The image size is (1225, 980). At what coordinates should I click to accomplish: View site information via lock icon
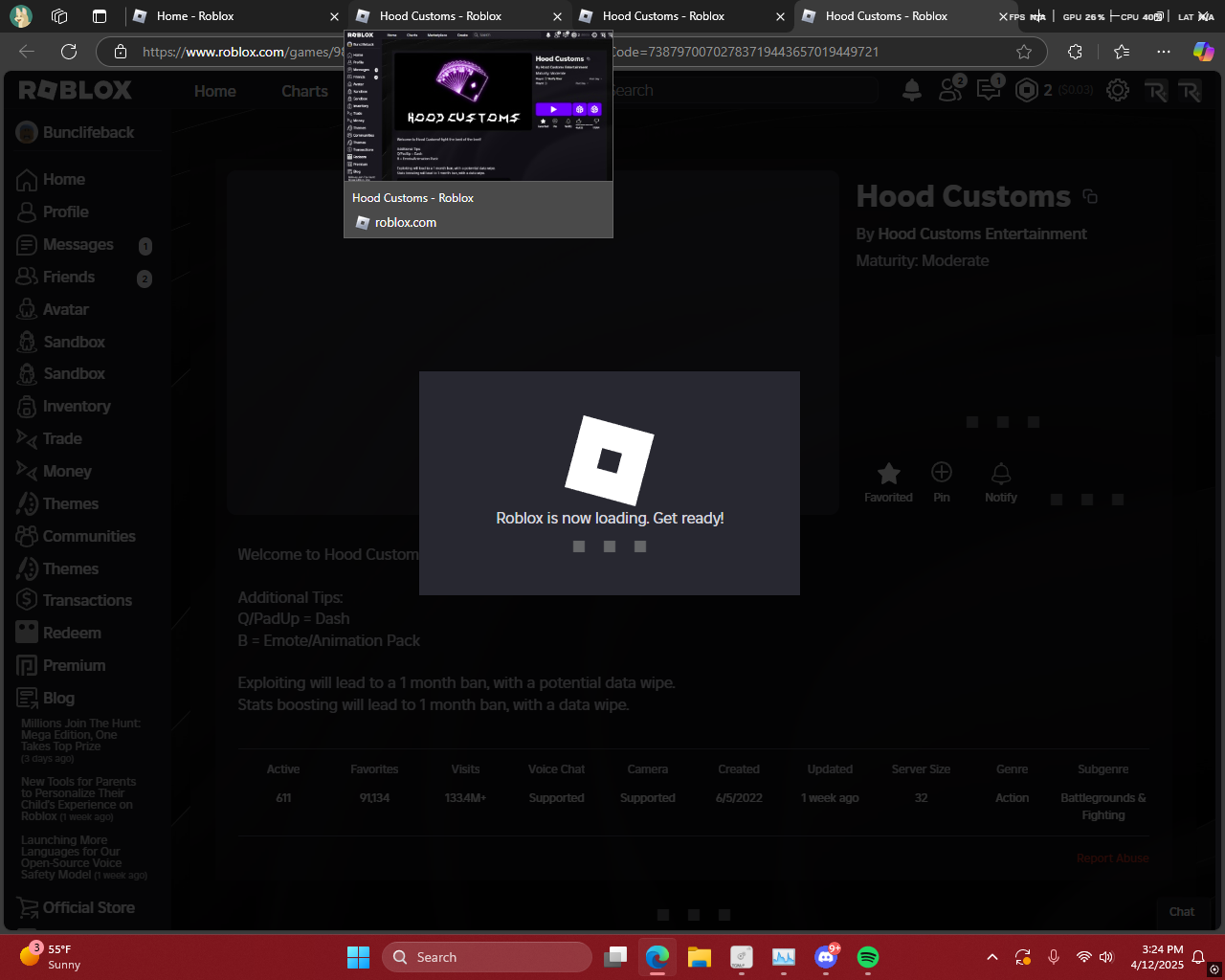point(121,52)
